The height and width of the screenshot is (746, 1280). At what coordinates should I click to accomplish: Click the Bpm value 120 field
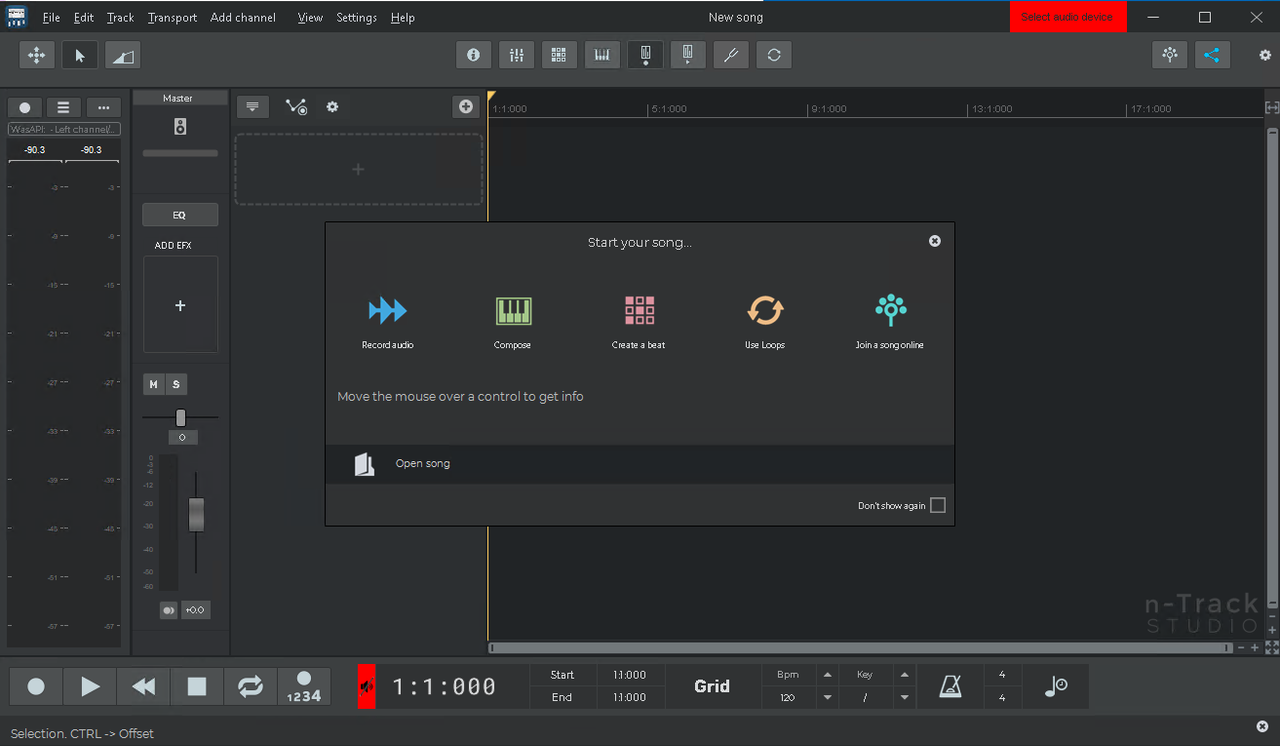[788, 697]
